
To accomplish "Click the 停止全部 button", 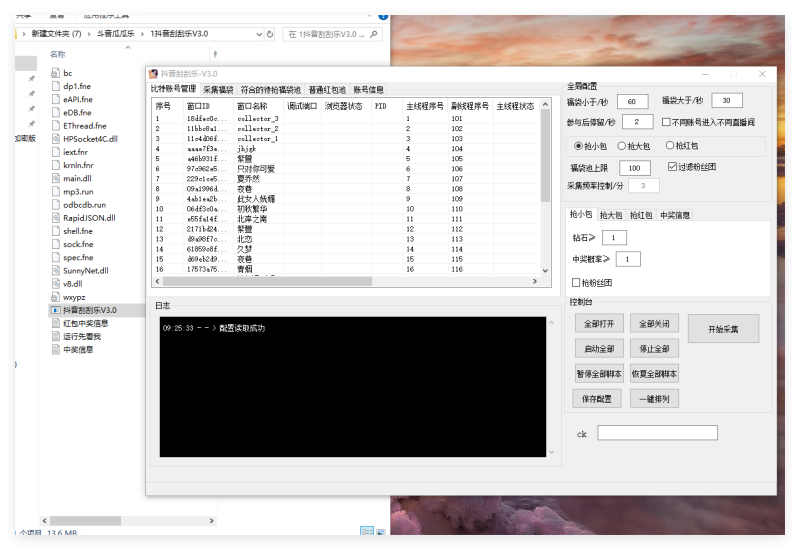I will (654, 349).
